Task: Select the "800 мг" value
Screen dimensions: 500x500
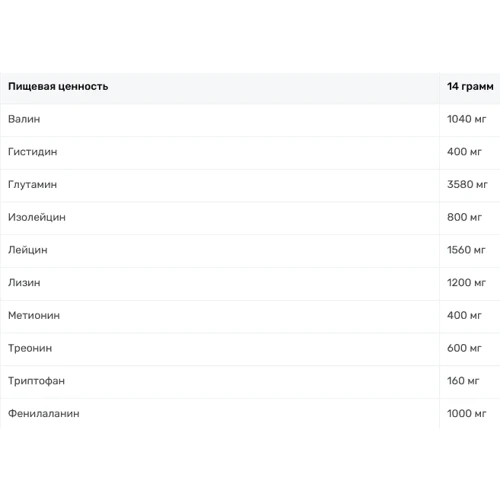Action: [x=464, y=217]
